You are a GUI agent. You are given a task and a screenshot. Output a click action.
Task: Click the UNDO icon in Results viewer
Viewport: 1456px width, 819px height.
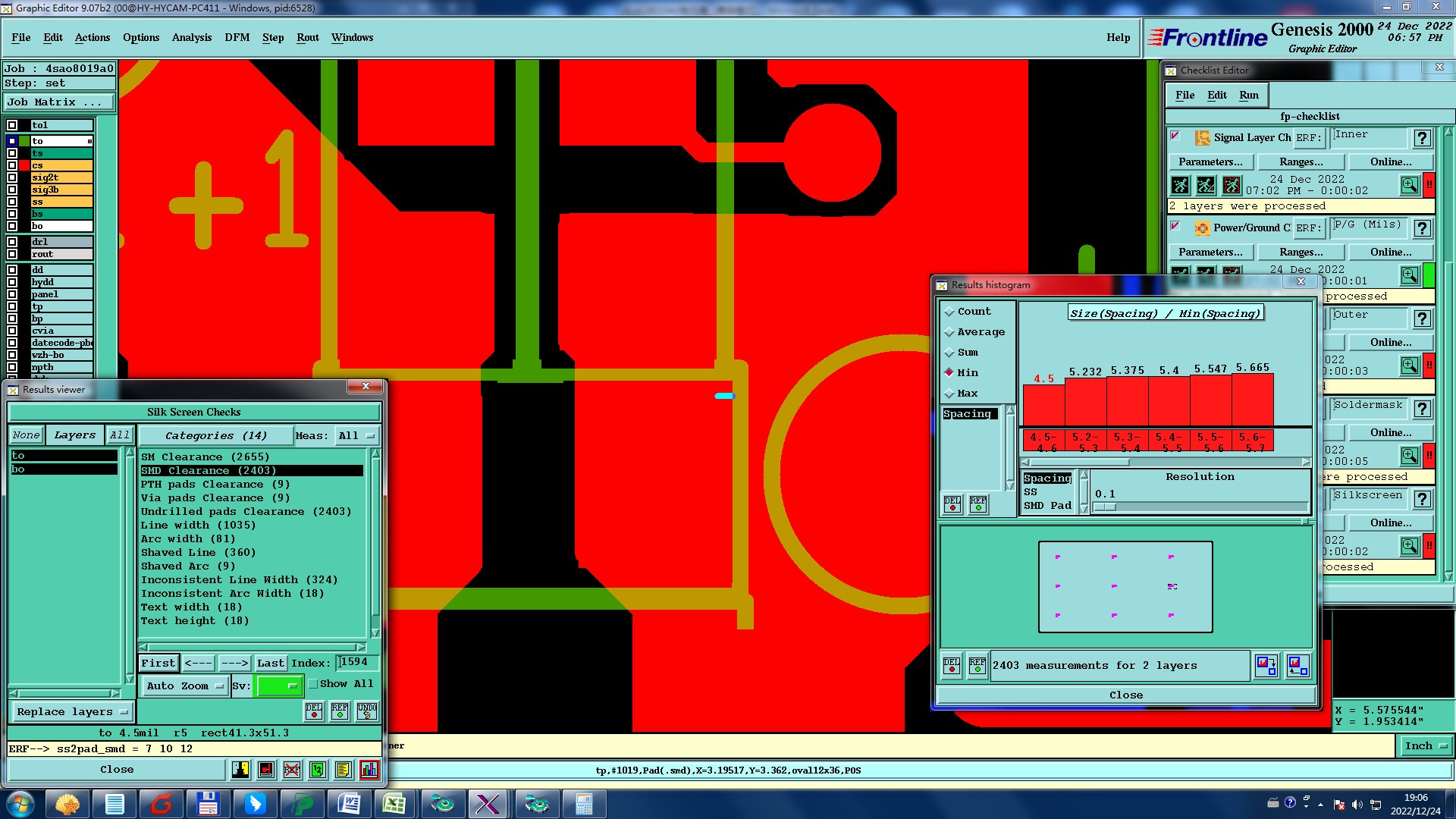(367, 711)
